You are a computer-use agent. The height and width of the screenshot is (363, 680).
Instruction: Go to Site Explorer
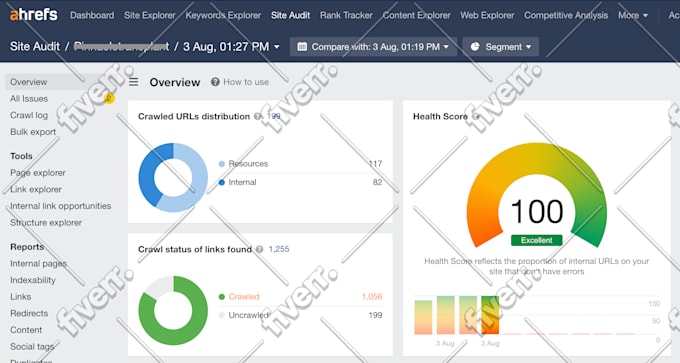coord(150,15)
